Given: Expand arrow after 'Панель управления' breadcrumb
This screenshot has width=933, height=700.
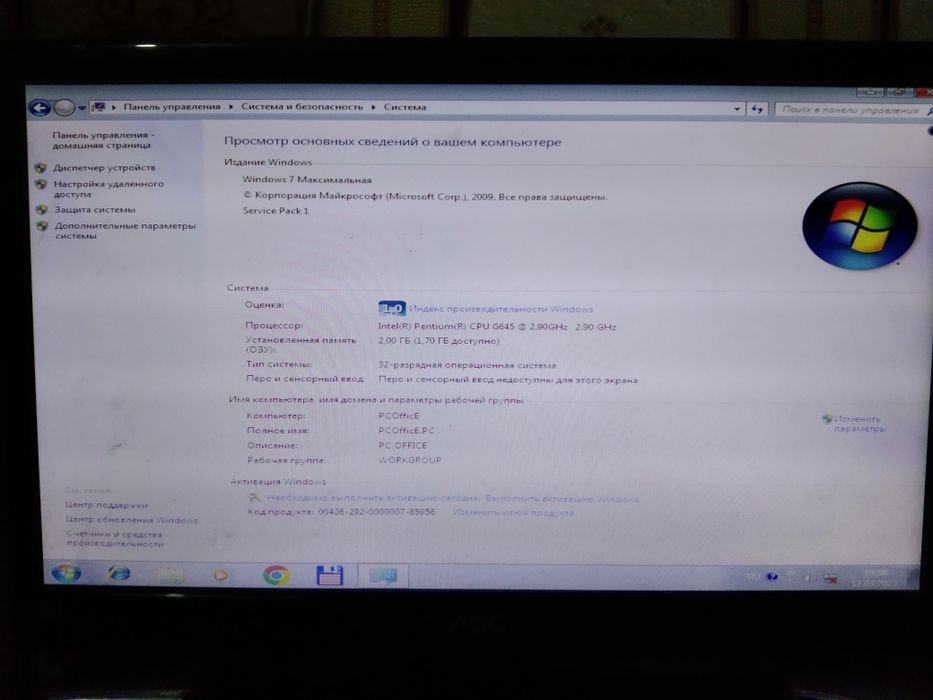Looking at the screenshot, I should point(231,107).
